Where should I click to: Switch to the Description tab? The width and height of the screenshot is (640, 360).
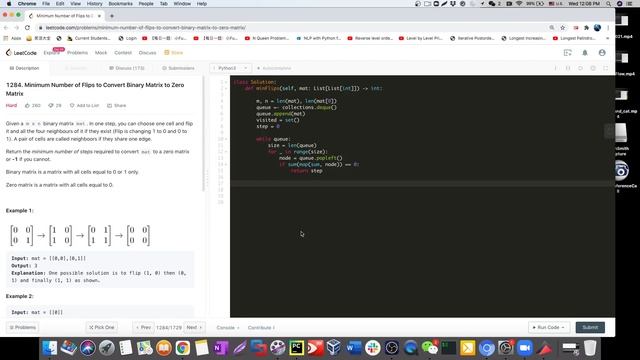(24, 68)
